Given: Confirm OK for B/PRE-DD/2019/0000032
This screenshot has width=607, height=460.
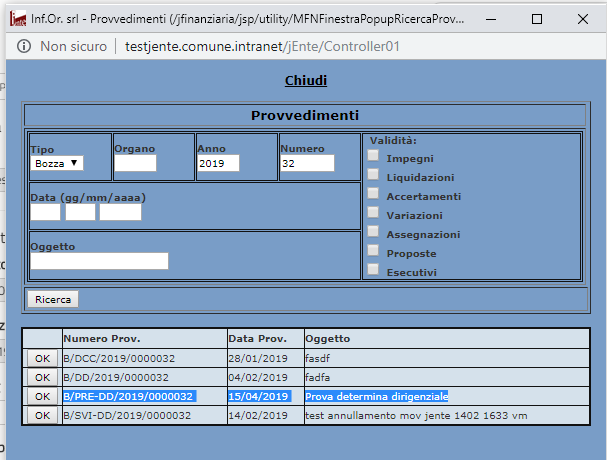Looking at the screenshot, I should [42, 397].
